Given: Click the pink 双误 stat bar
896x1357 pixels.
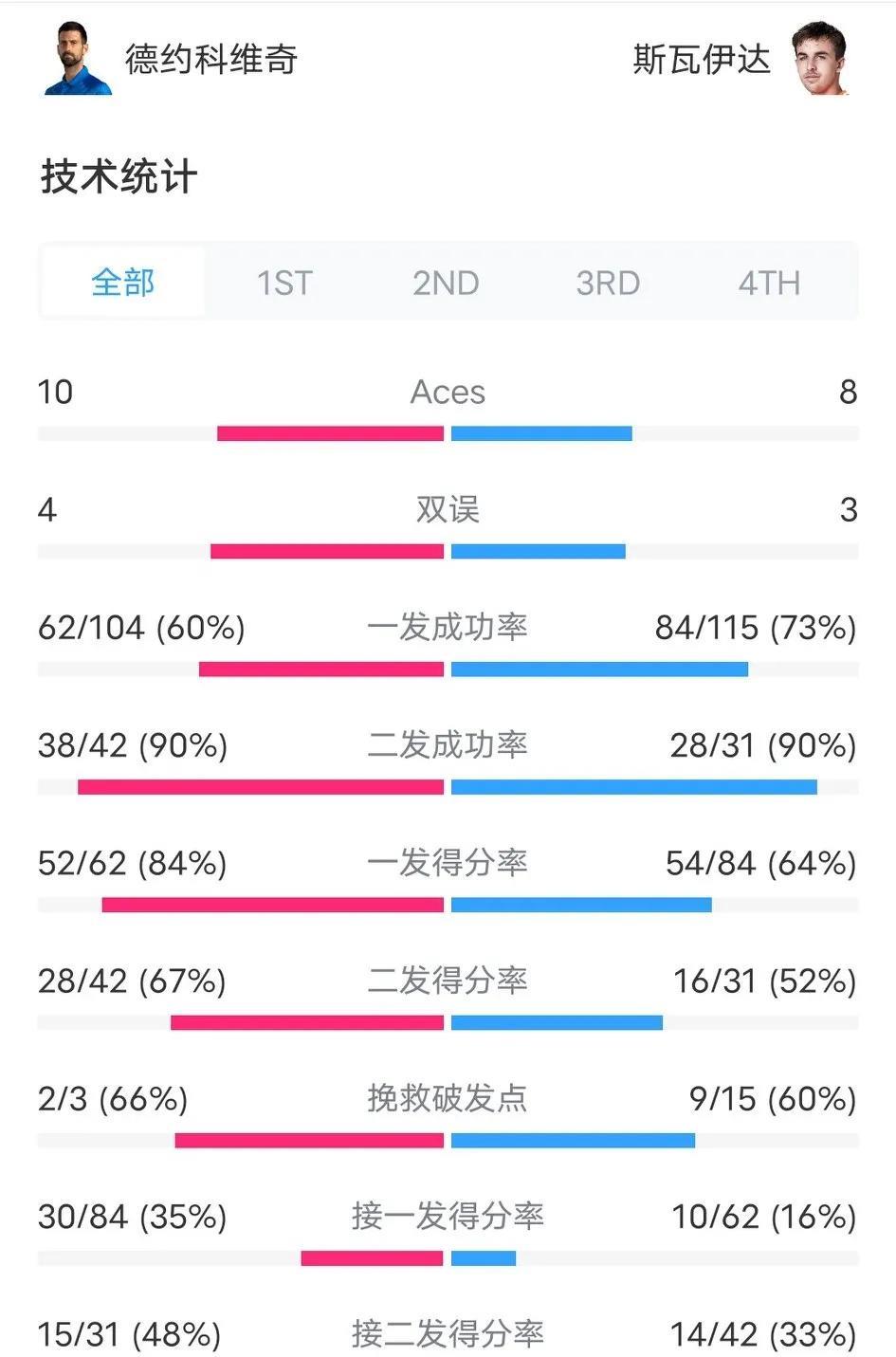Looking at the screenshot, I should (x=327, y=551).
